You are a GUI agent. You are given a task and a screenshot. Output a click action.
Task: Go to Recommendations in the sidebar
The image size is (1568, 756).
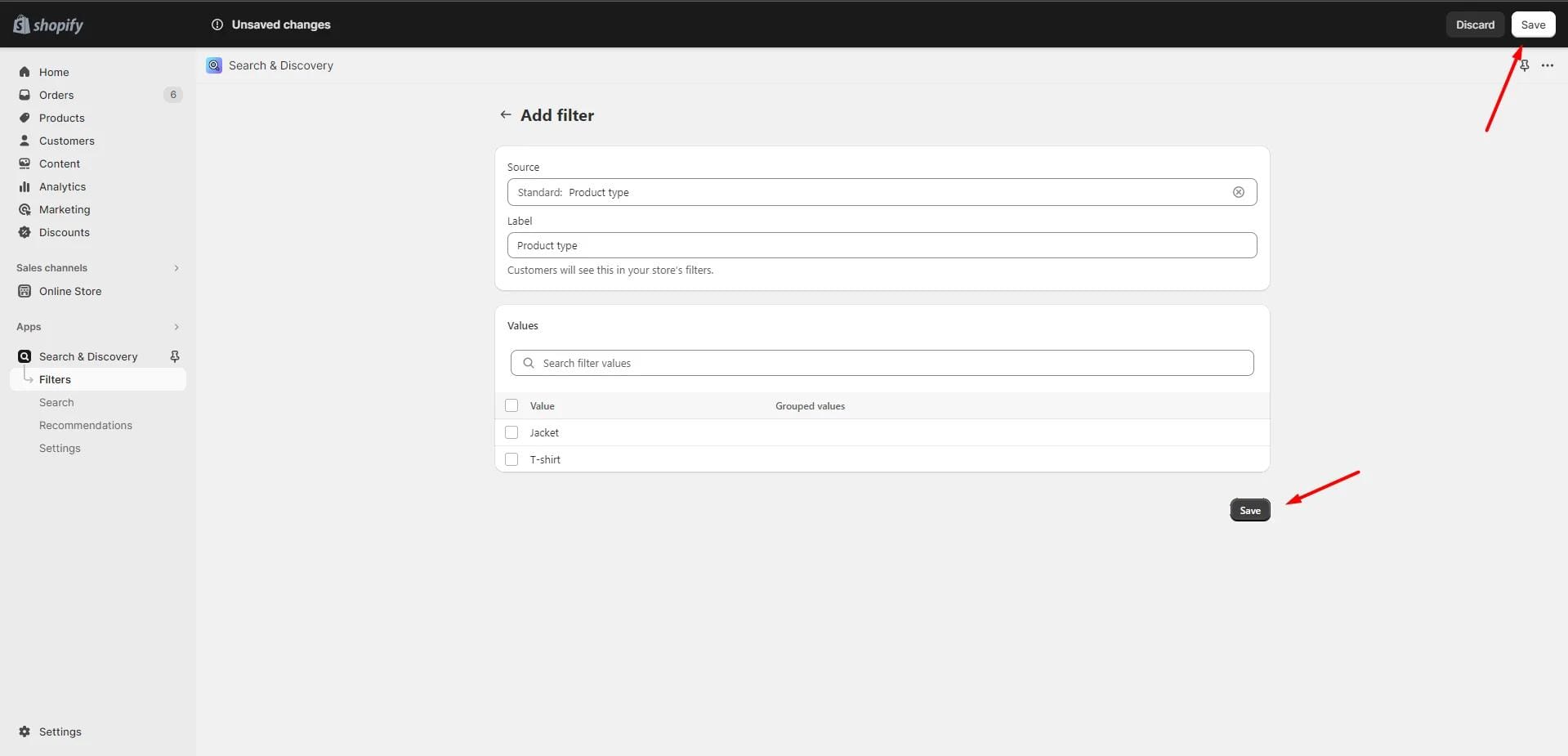tap(86, 425)
